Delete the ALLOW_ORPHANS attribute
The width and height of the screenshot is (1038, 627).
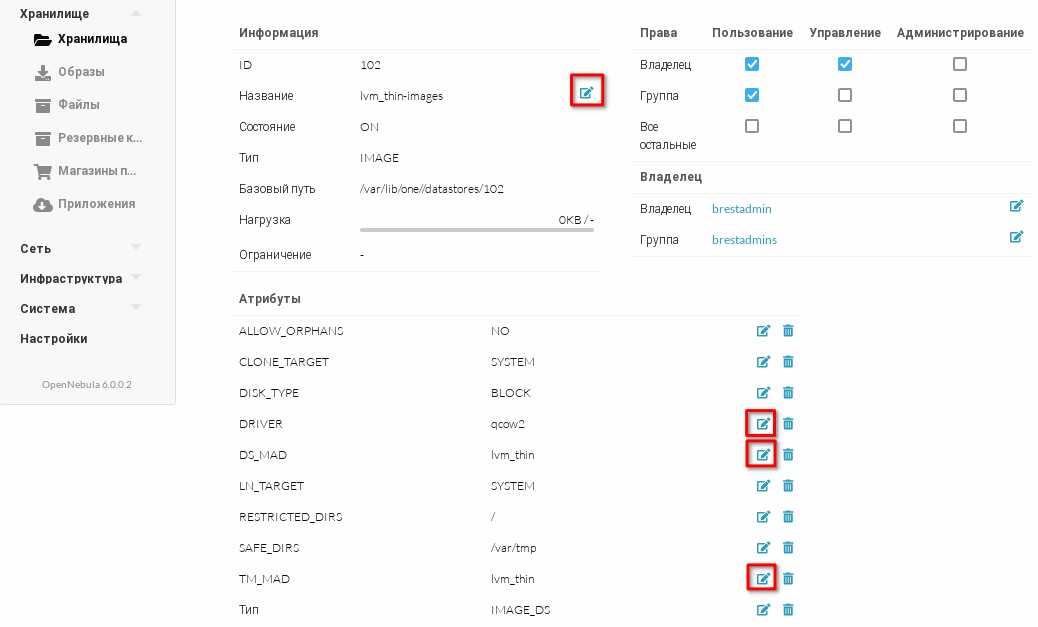pos(788,331)
